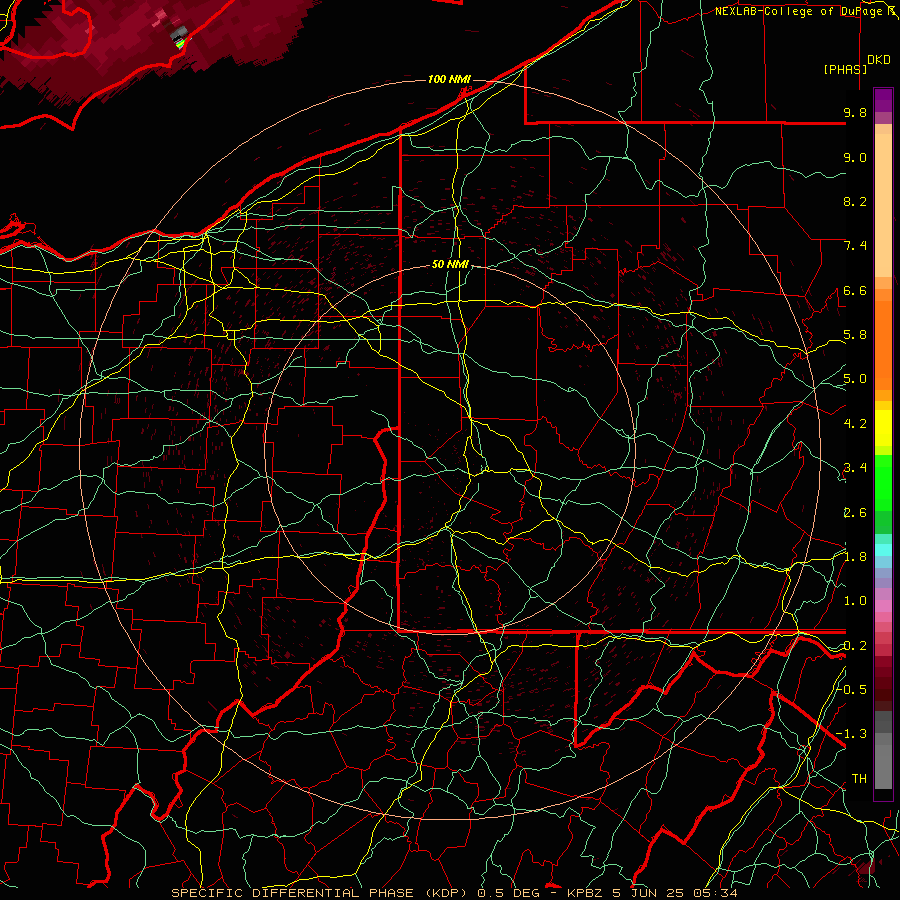This screenshot has width=900, height=900.
Task: Click the 4.2 value on the color scale
Action: coord(855,424)
